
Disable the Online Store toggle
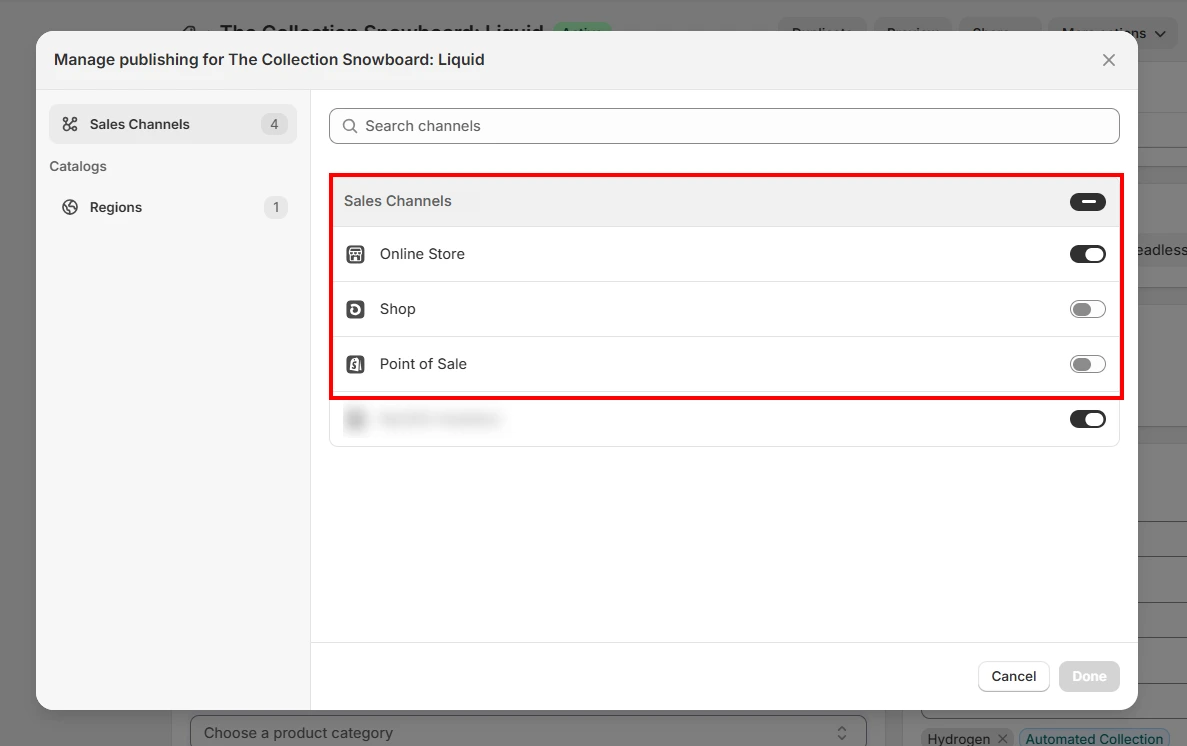1087,254
